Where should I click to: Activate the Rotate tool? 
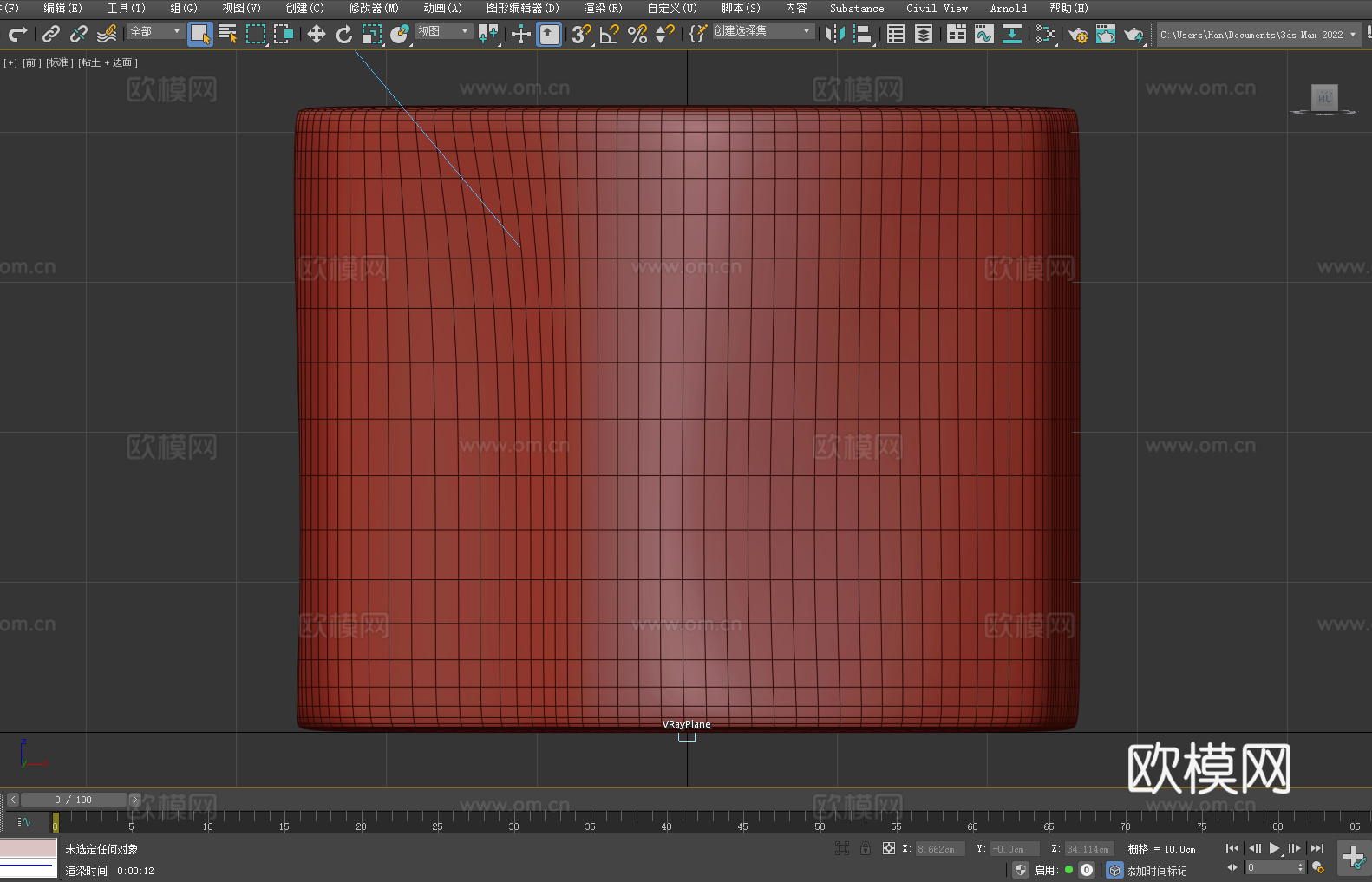click(x=343, y=34)
